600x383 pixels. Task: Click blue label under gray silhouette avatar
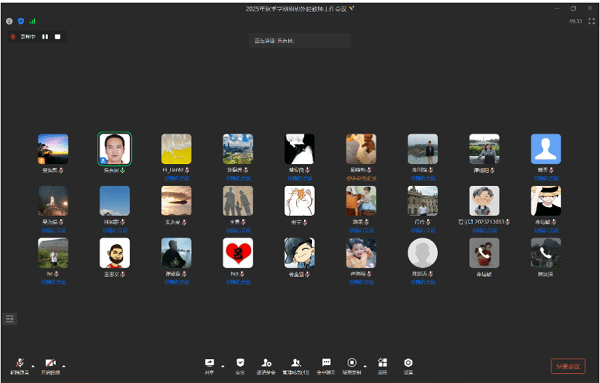(423, 282)
